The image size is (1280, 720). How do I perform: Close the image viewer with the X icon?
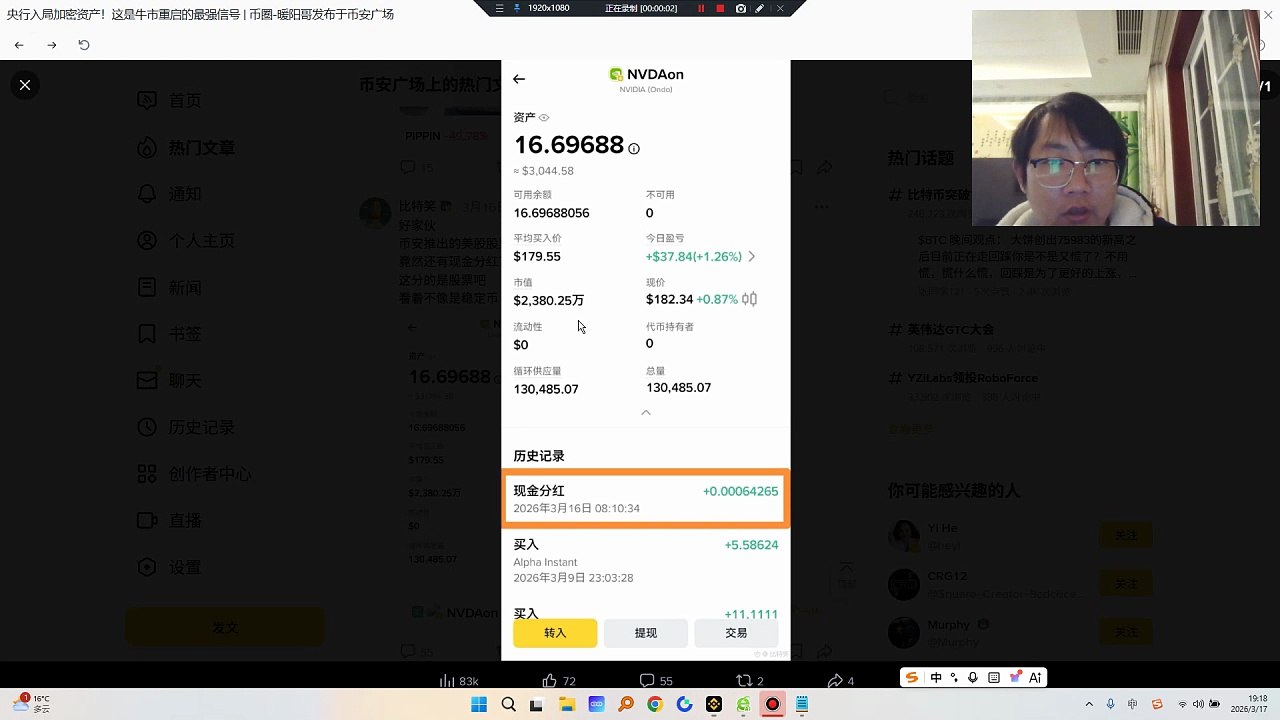25,85
